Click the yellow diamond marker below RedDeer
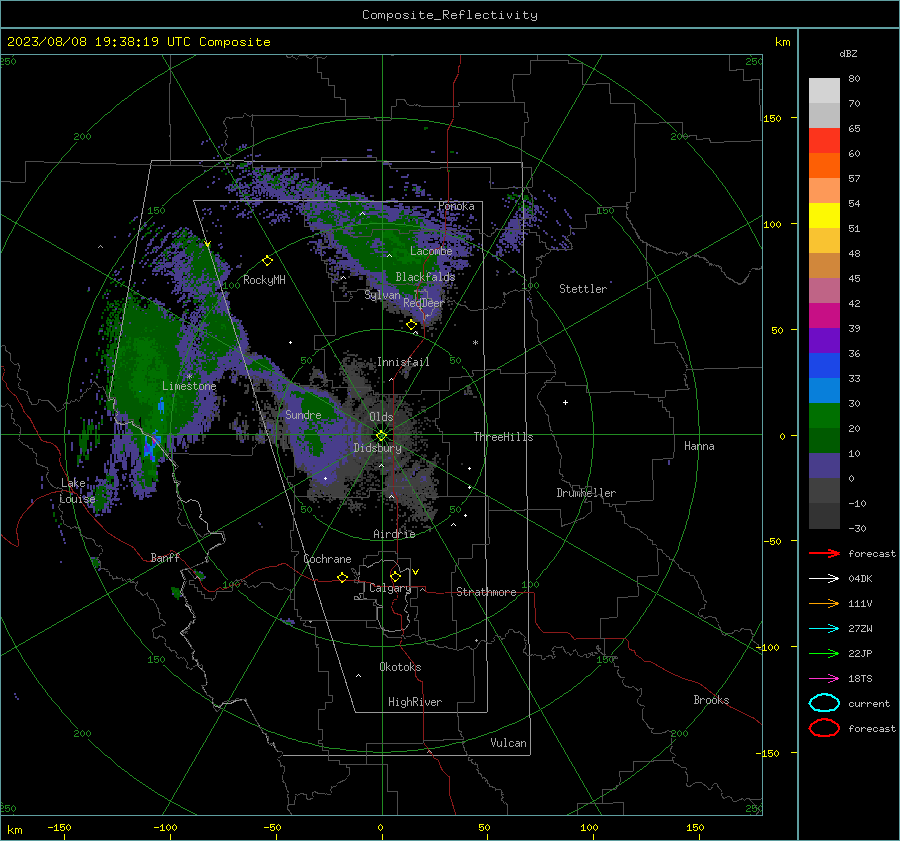 pos(411,325)
